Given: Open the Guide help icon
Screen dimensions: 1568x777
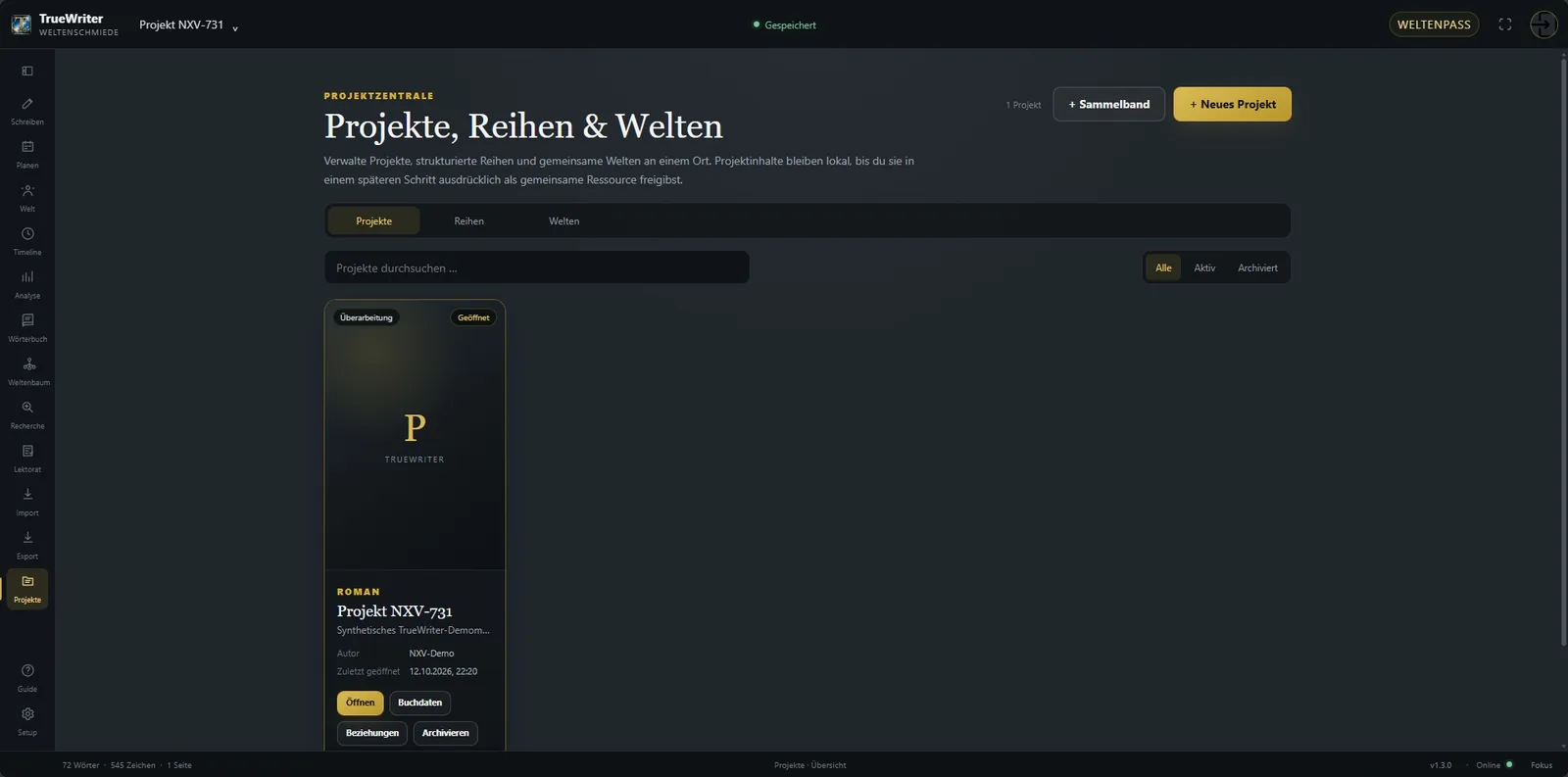Looking at the screenshot, I should pyautogui.click(x=27, y=678).
